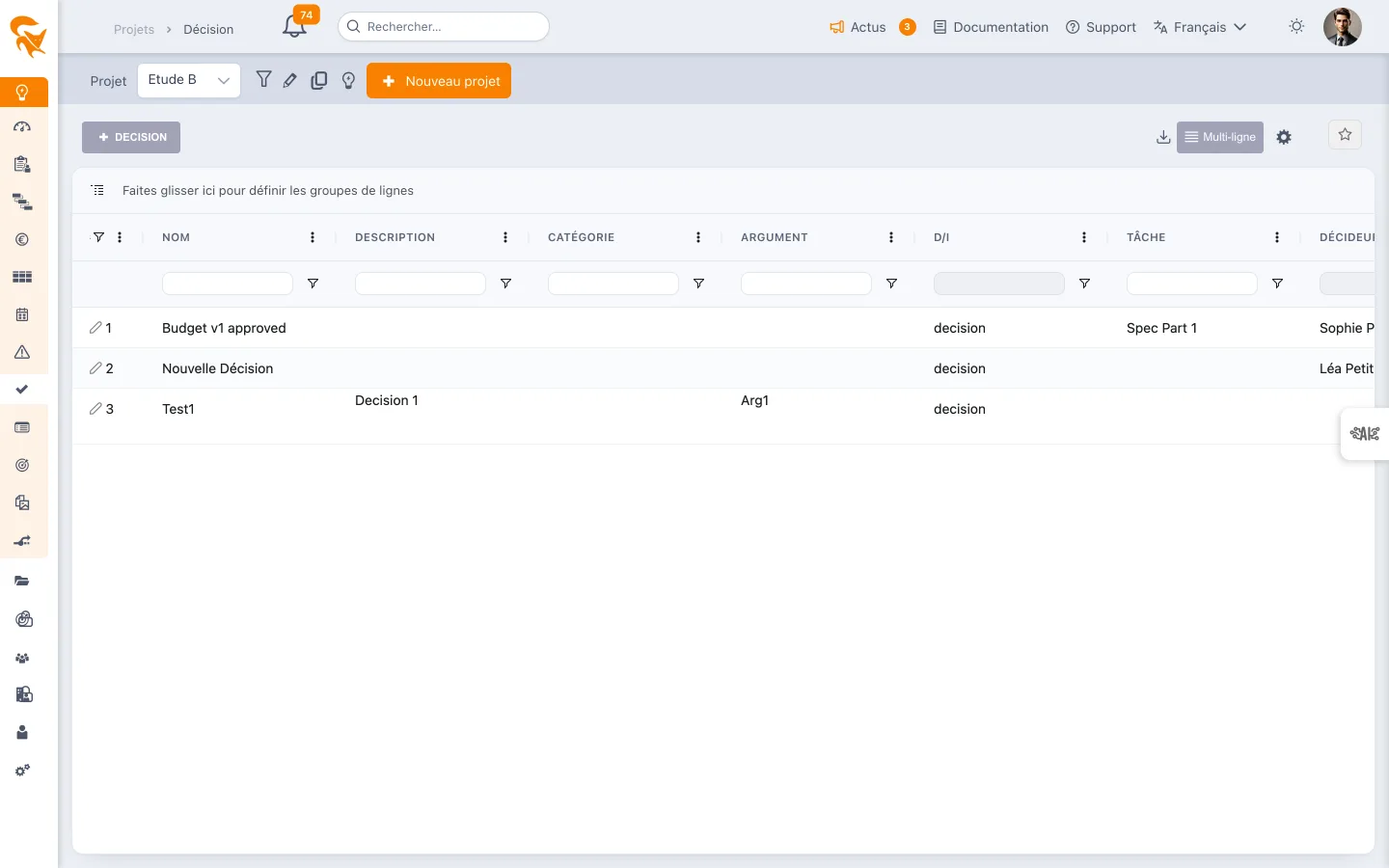Open the Actus news link
Viewport: 1389px width, 868px height.
tap(858, 27)
